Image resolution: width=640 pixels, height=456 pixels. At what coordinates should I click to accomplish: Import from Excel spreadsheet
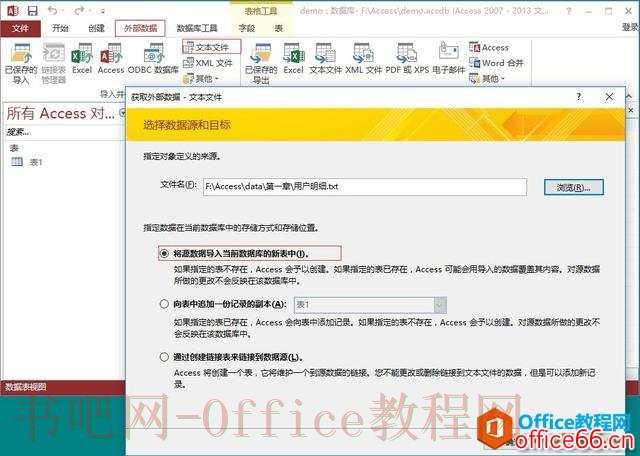[x=82, y=59]
